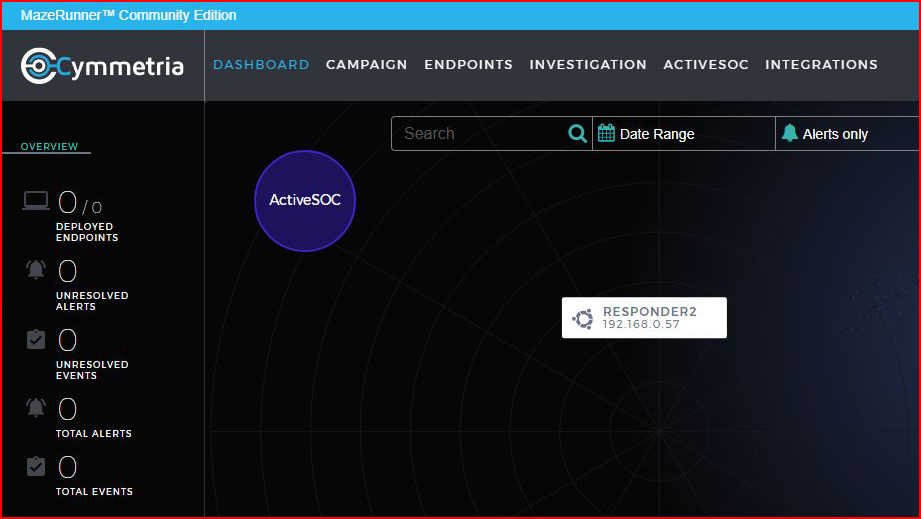Click the Total Alerts label
This screenshot has width=921, height=519.
(x=93, y=433)
